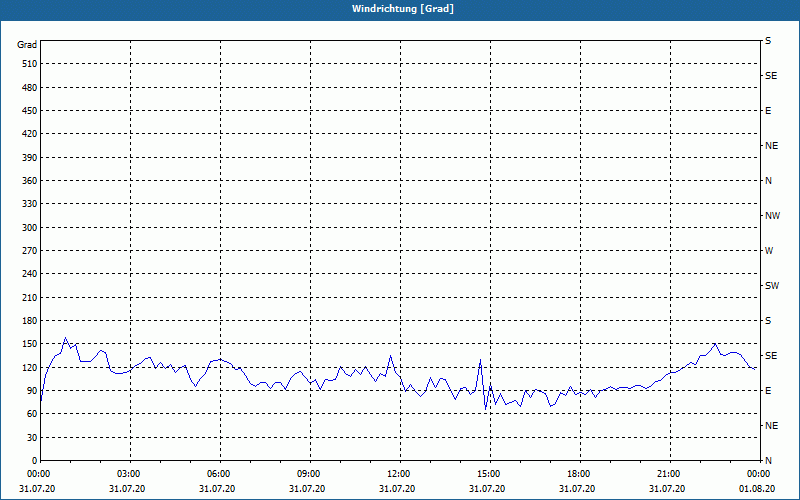Click the 90 degree axis label
800x500 pixels.
click(x=32, y=391)
